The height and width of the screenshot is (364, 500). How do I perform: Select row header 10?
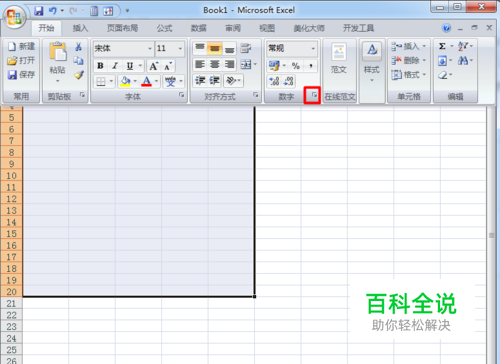click(x=11, y=176)
